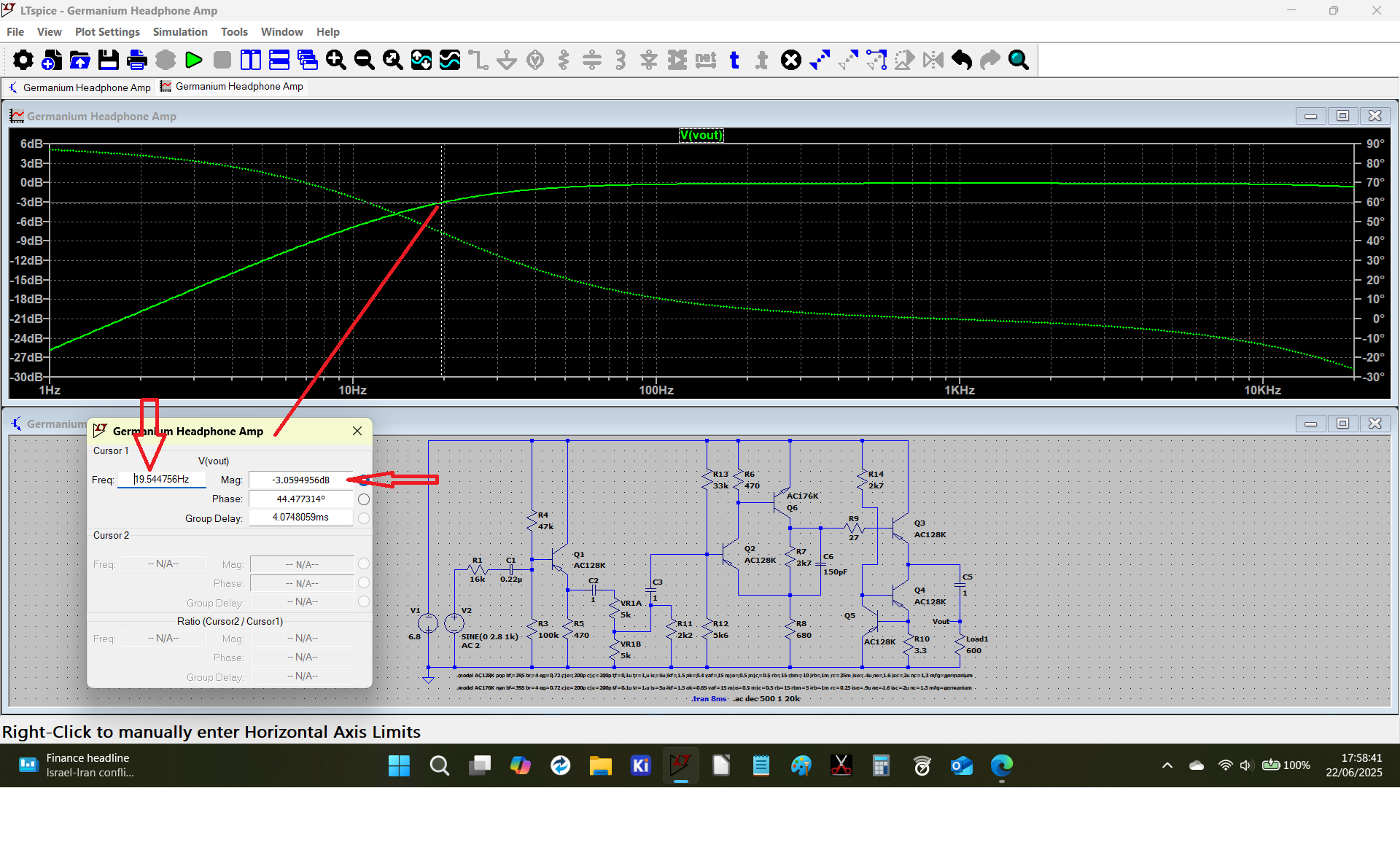Select the Duplicate tool blue arrows icon
Viewport: 1400px width, 858px height.
point(820,60)
